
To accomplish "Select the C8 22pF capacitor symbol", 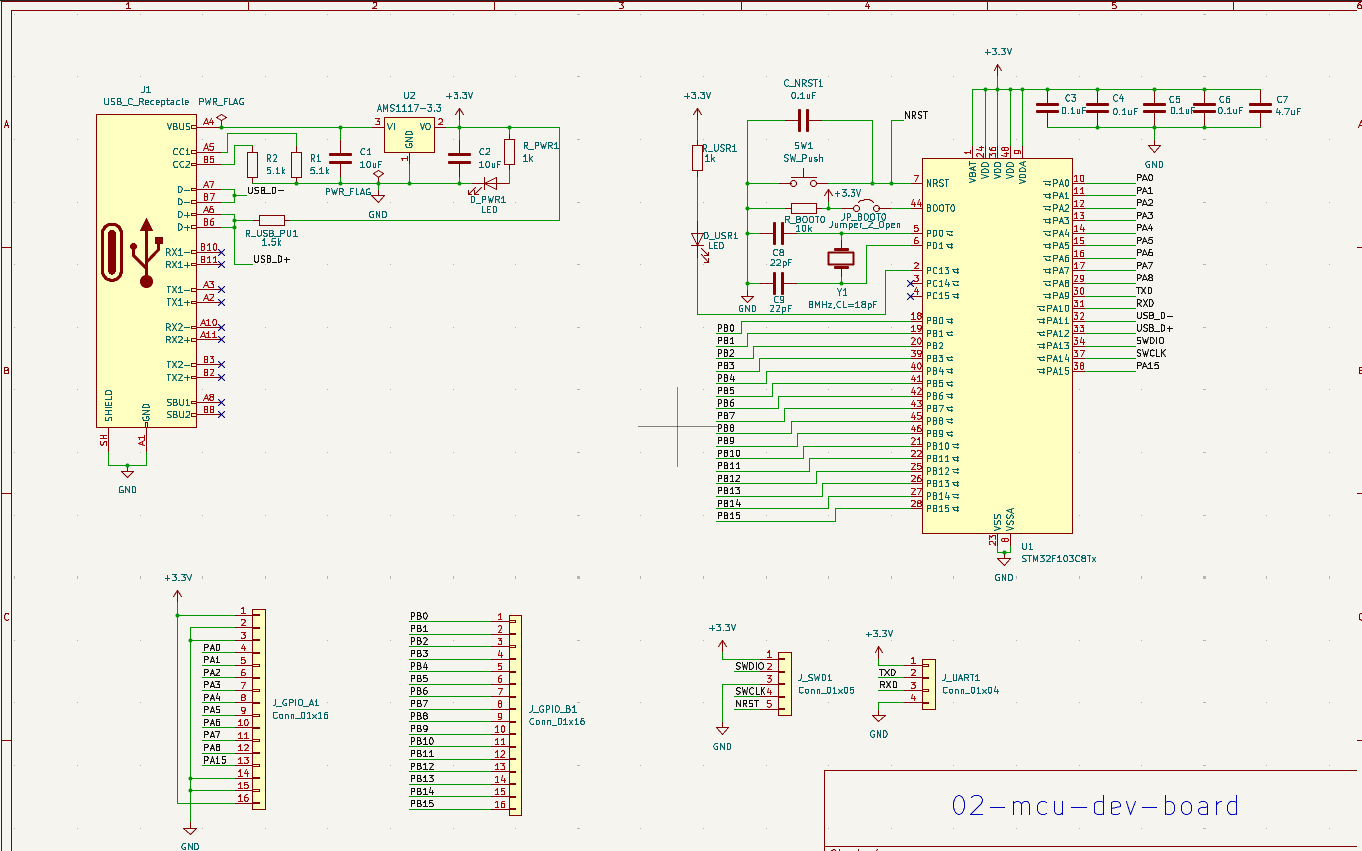I will pyautogui.click(x=778, y=232).
